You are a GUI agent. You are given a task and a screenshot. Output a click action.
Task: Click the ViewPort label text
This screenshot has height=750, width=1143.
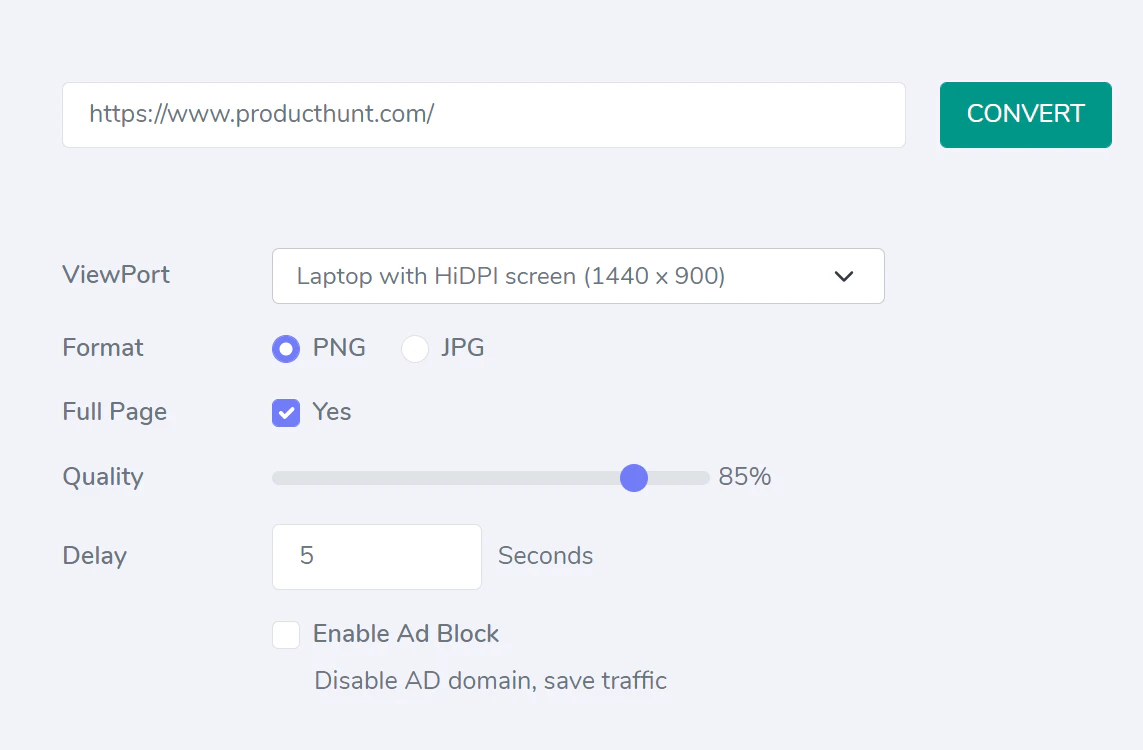(x=115, y=274)
